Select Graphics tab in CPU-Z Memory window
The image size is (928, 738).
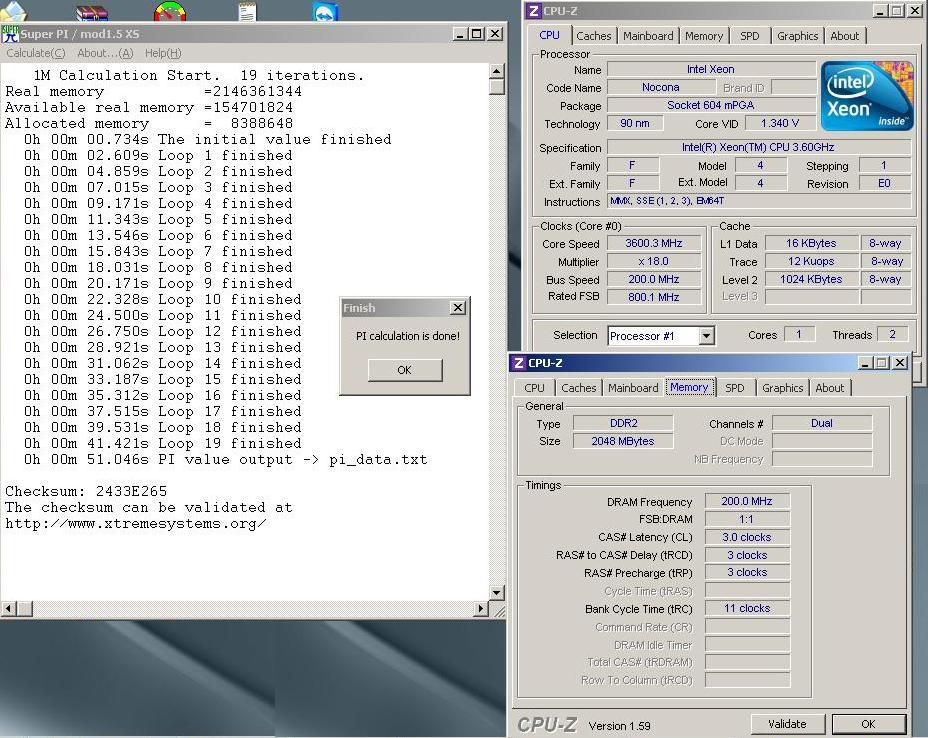(x=782, y=388)
